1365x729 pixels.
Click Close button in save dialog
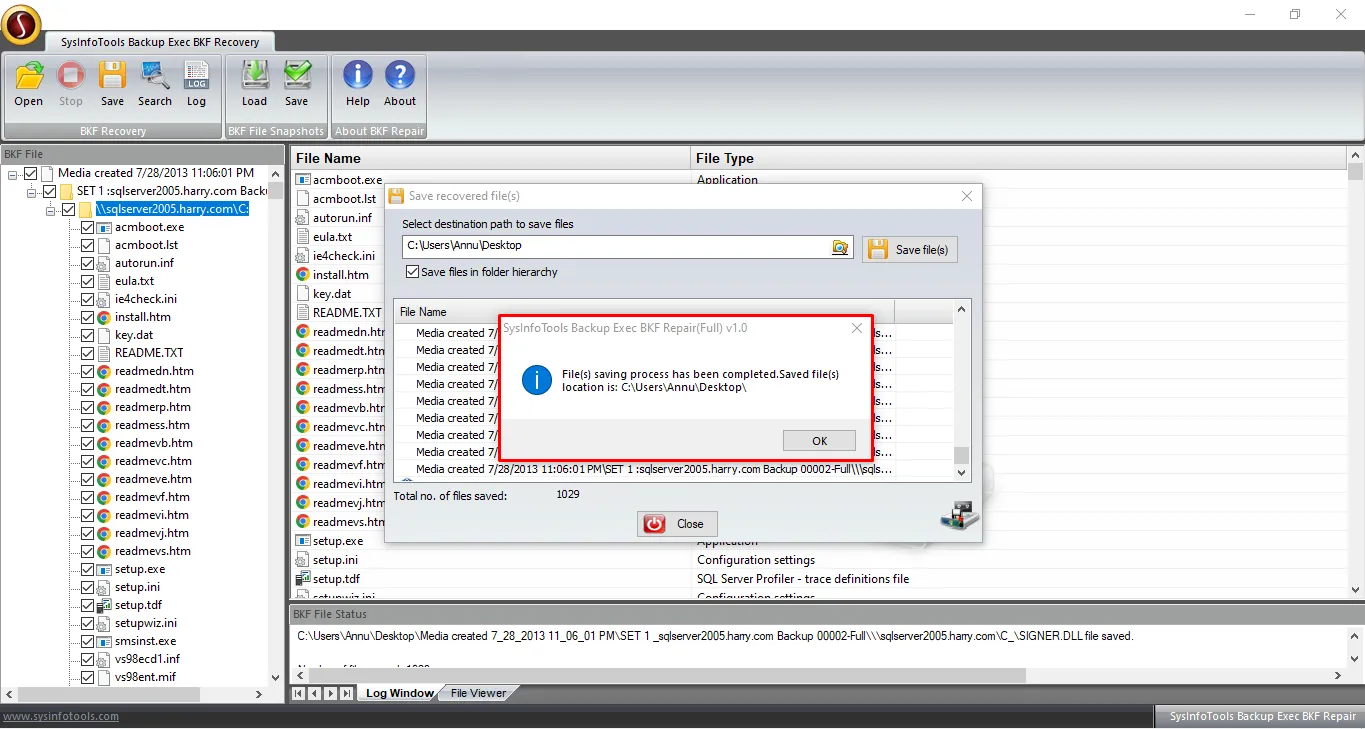pos(677,523)
